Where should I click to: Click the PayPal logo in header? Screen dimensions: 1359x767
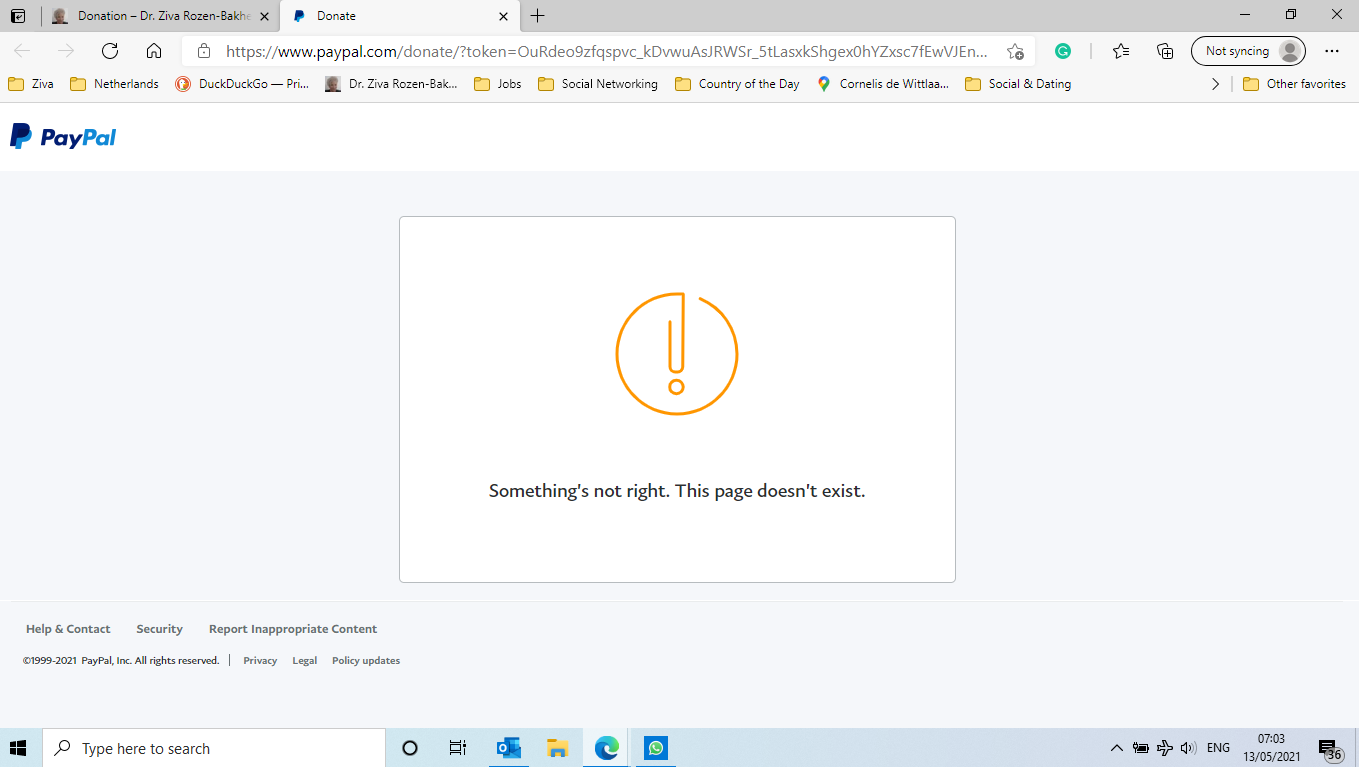coord(63,137)
